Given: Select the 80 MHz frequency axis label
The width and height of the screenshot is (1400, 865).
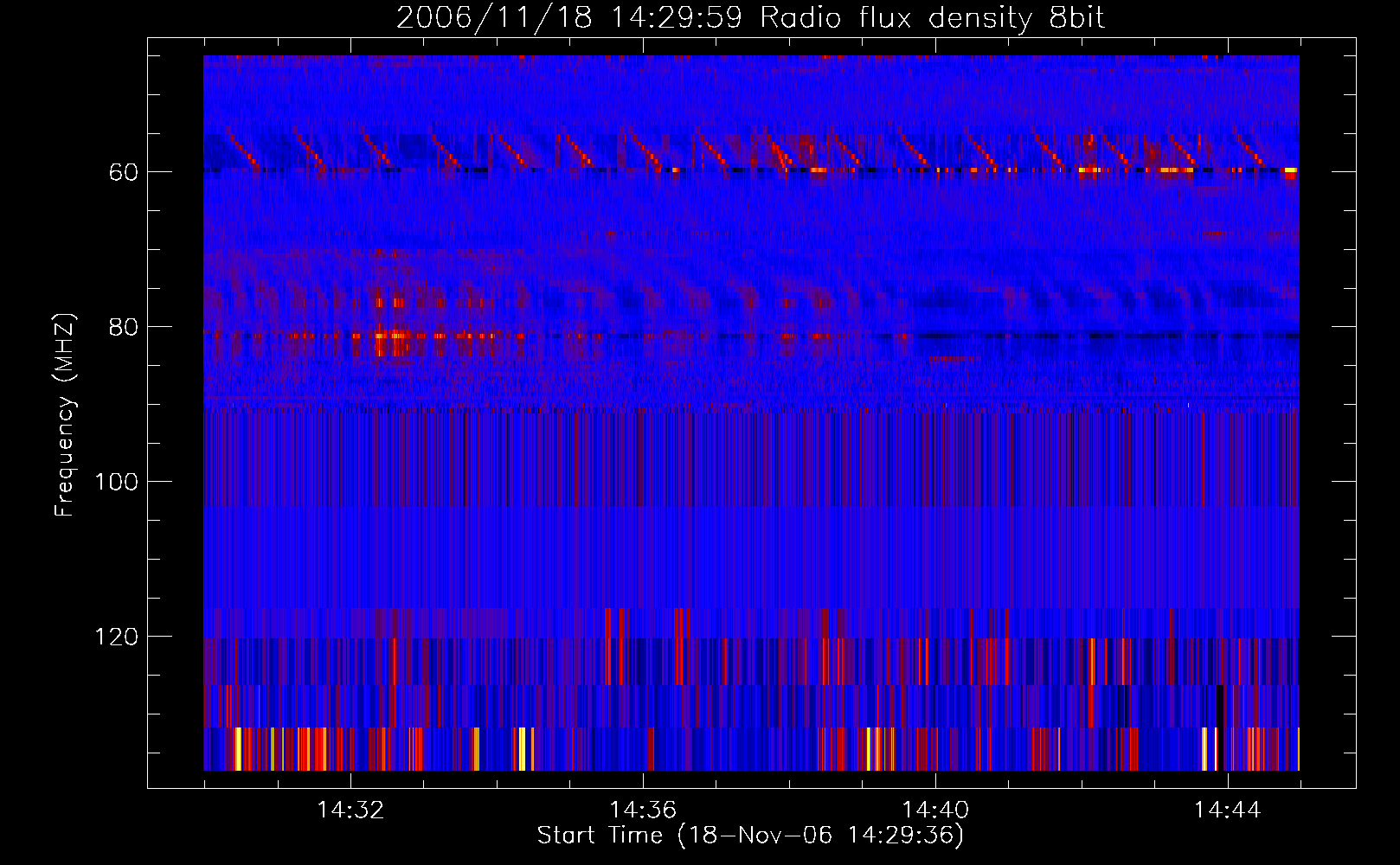Looking at the screenshot, I should tap(124, 327).
